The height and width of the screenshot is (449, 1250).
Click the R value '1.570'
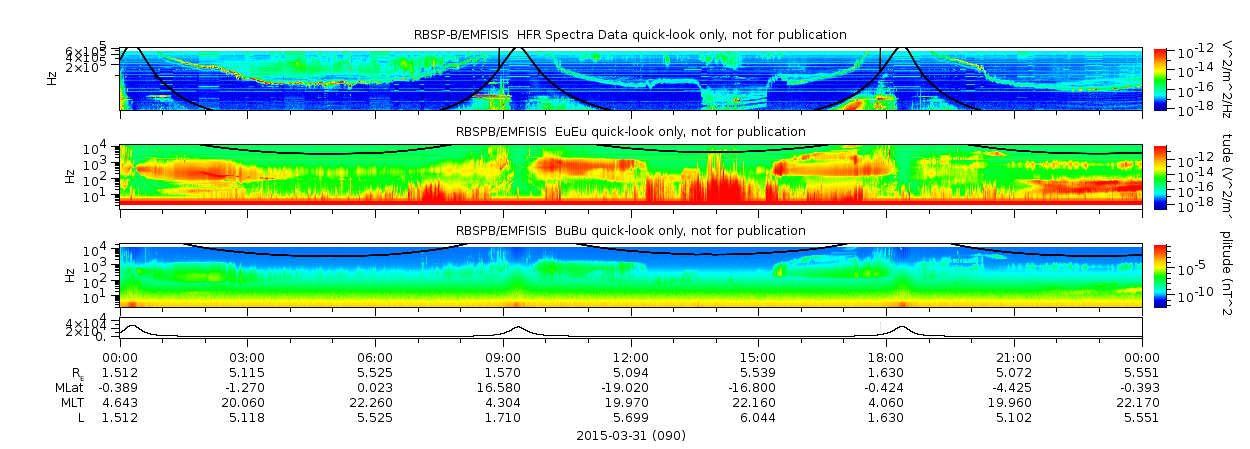coord(503,373)
